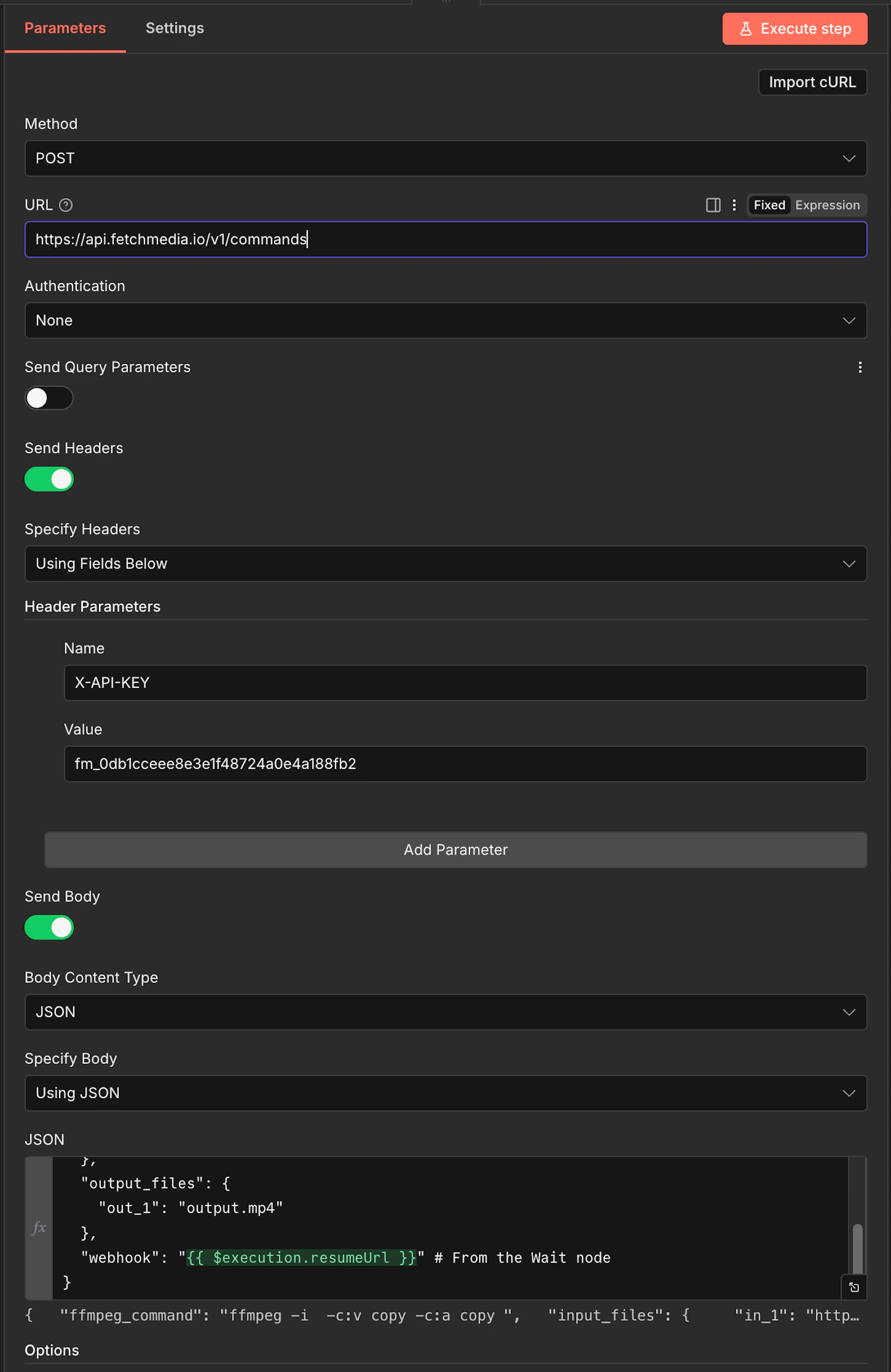Open the Specify Headers dropdown
The image size is (891, 1372).
click(445, 564)
